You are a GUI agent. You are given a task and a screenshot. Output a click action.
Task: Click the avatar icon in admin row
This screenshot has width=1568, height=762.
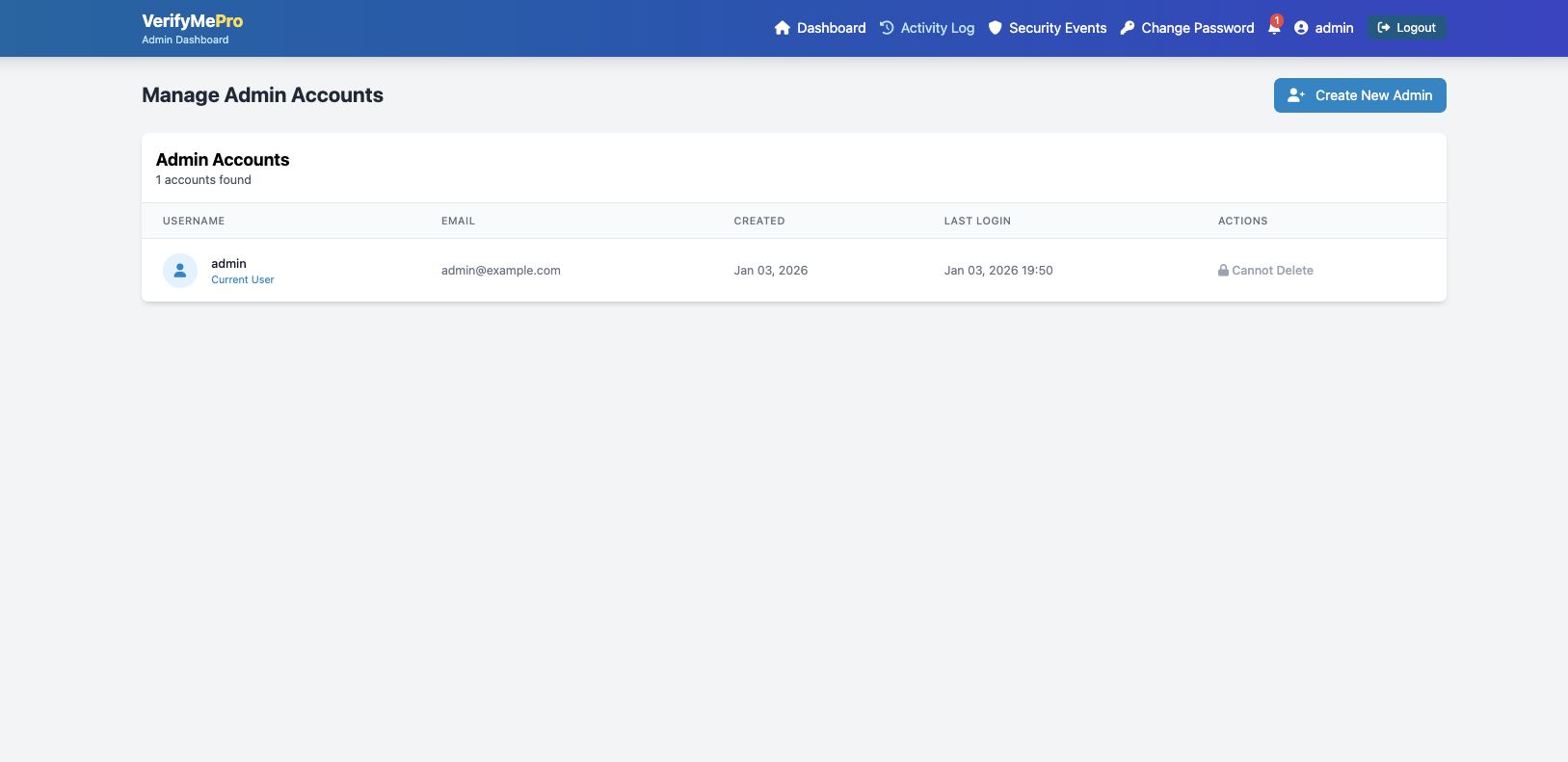(x=180, y=271)
